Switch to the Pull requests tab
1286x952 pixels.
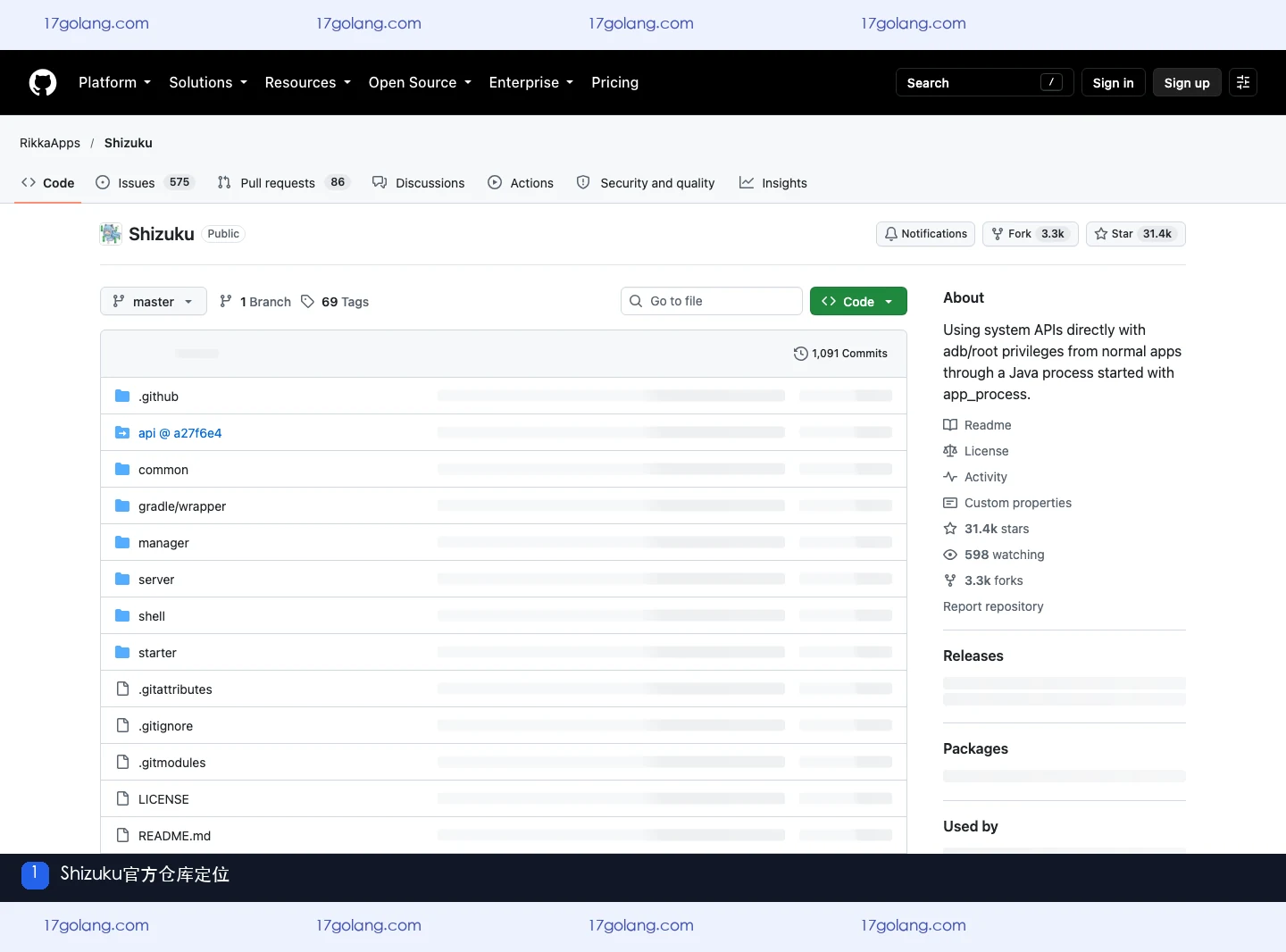tap(283, 183)
